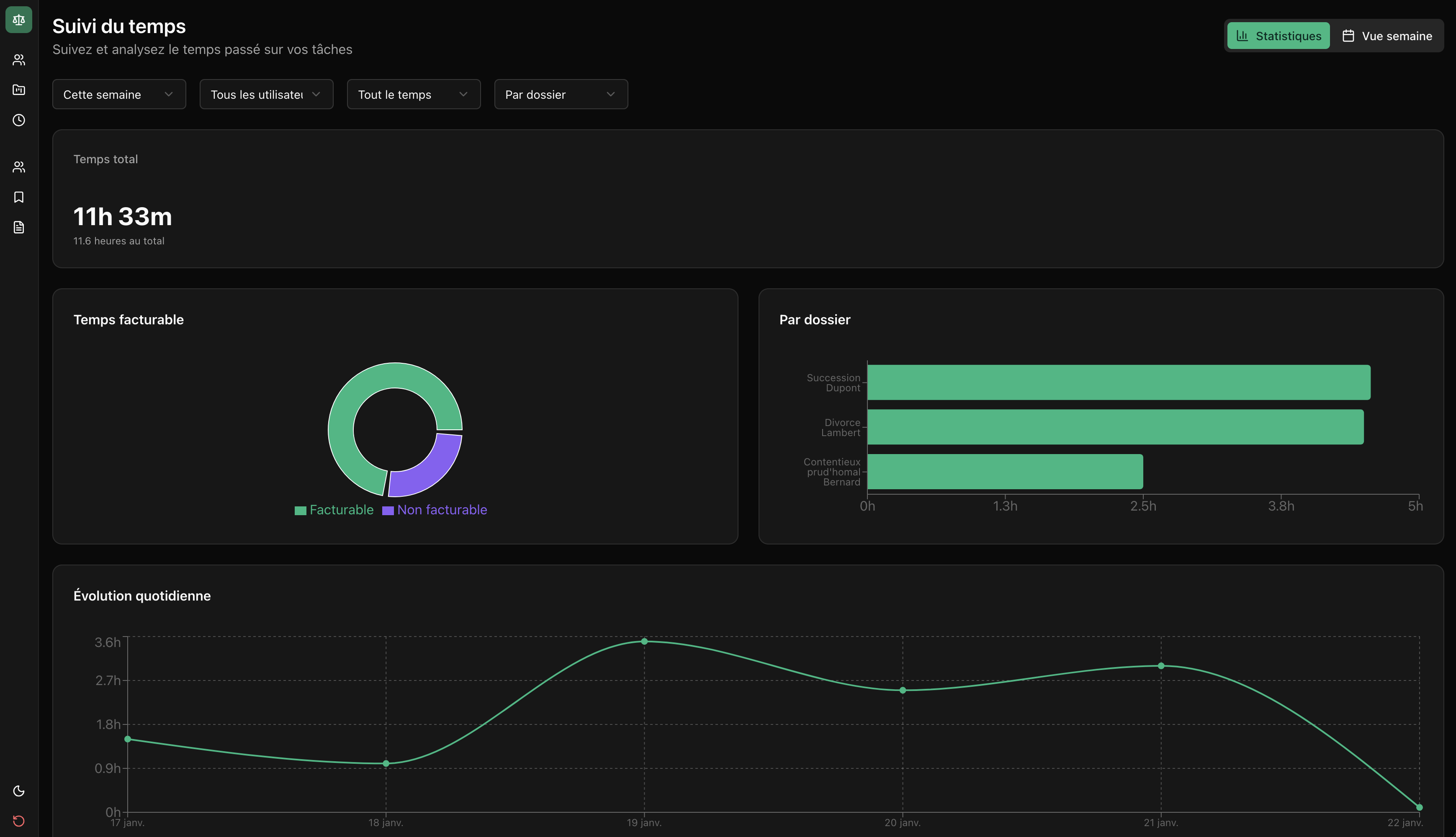Image resolution: width=1456 pixels, height=837 pixels.
Task: Switch to the Vue semaine tab
Action: coord(1387,36)
